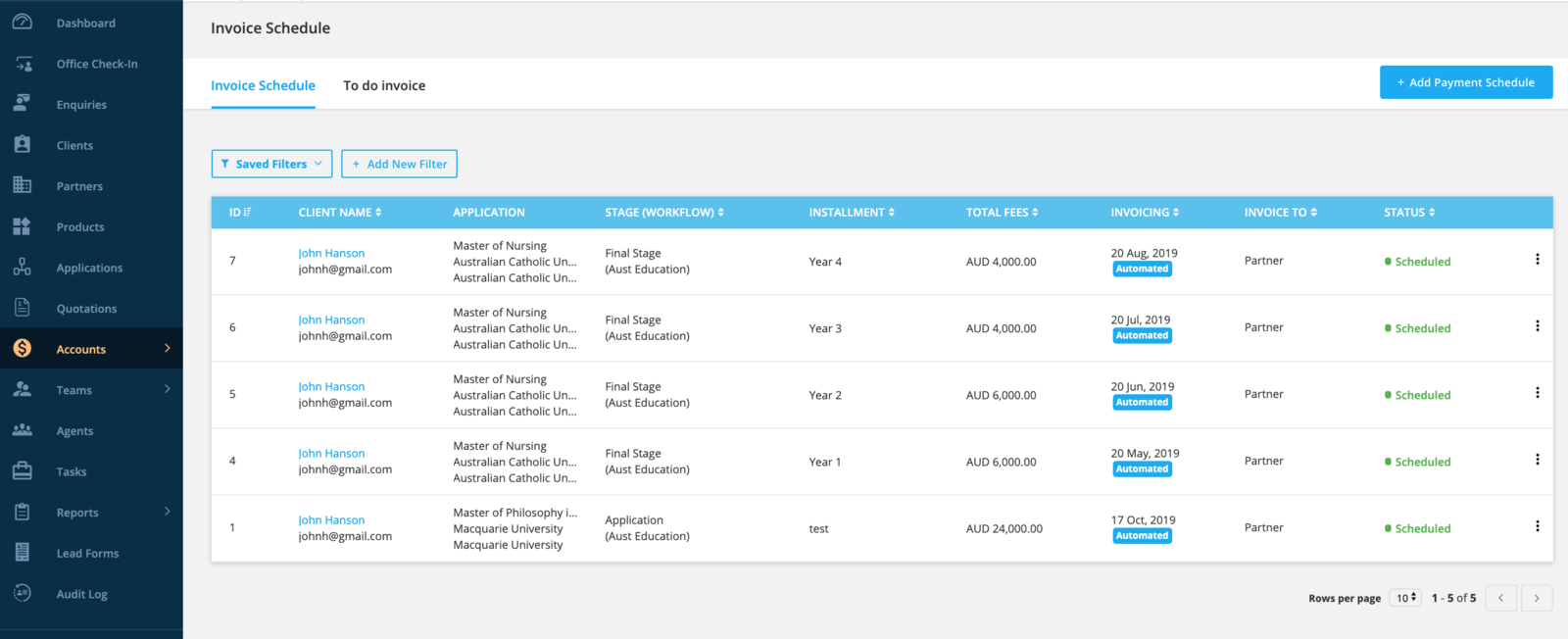Screen dimensions: 1568x639
Task: Open John Hanson link in row 6
Action: 331,319
